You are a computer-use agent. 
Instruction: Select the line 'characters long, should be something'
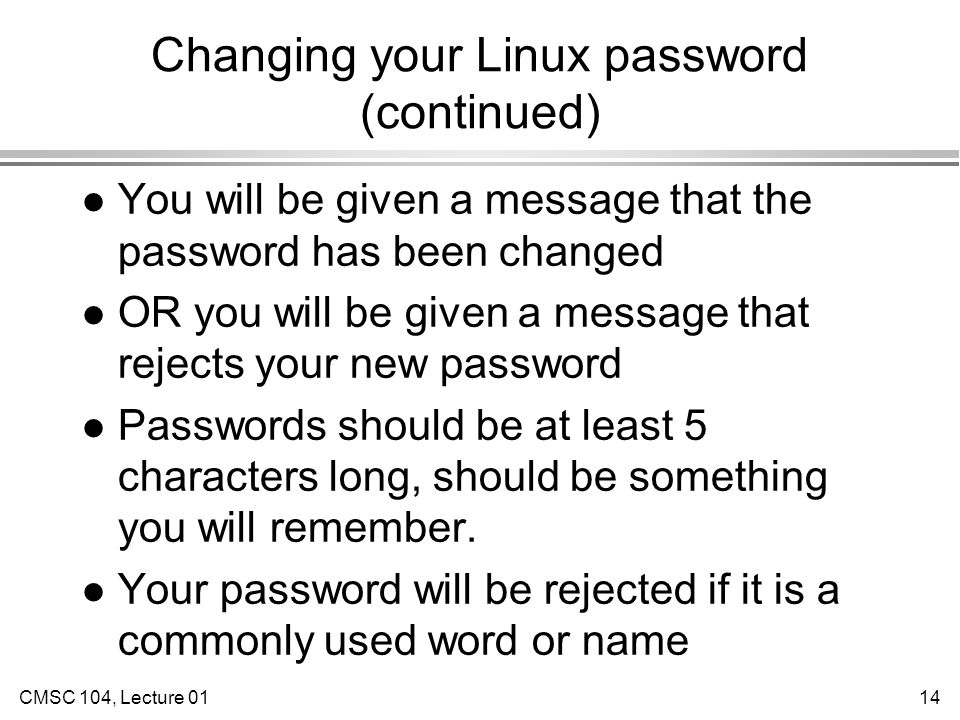click(x=473, y=478)
